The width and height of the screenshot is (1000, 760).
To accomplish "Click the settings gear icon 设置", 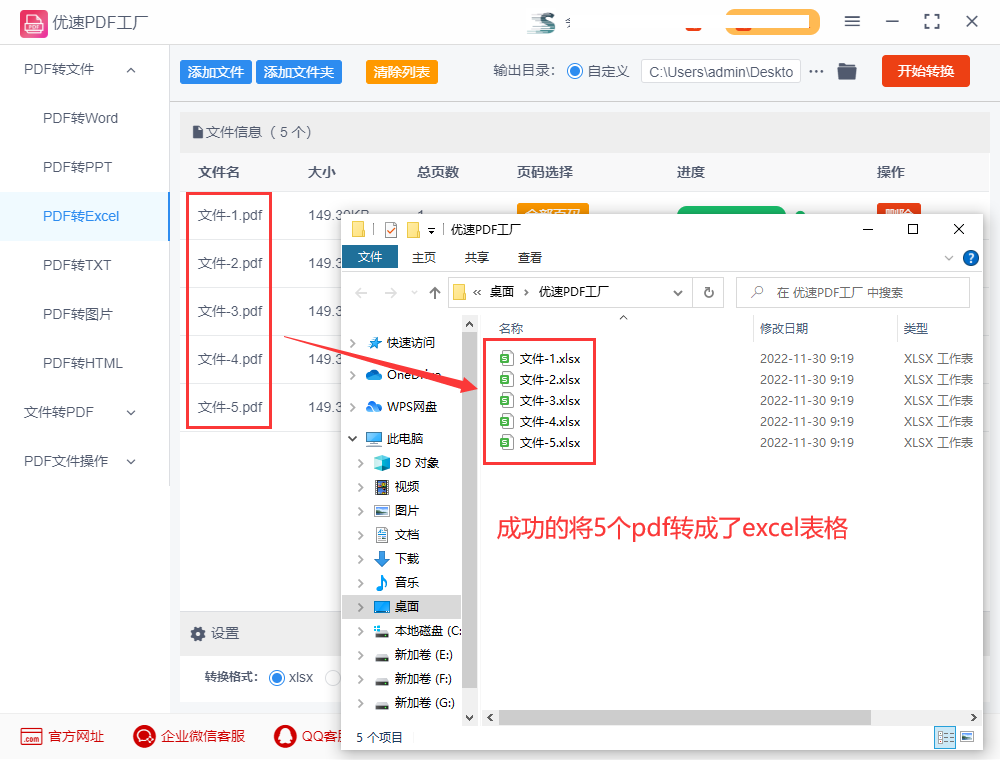I will click(198, 634).
